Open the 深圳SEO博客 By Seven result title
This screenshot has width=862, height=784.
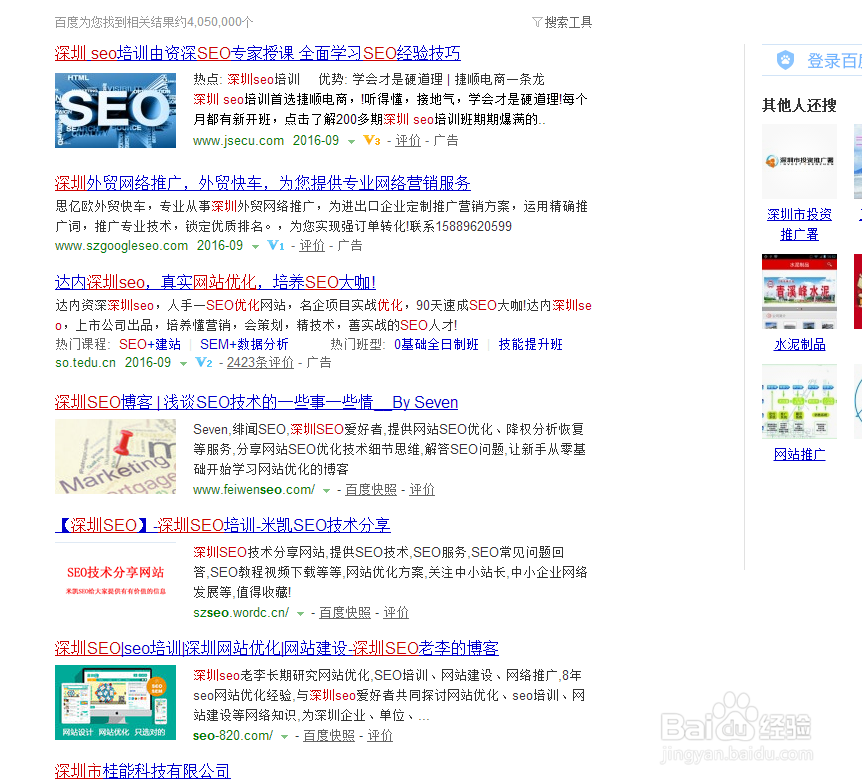(x=256, y=402)
